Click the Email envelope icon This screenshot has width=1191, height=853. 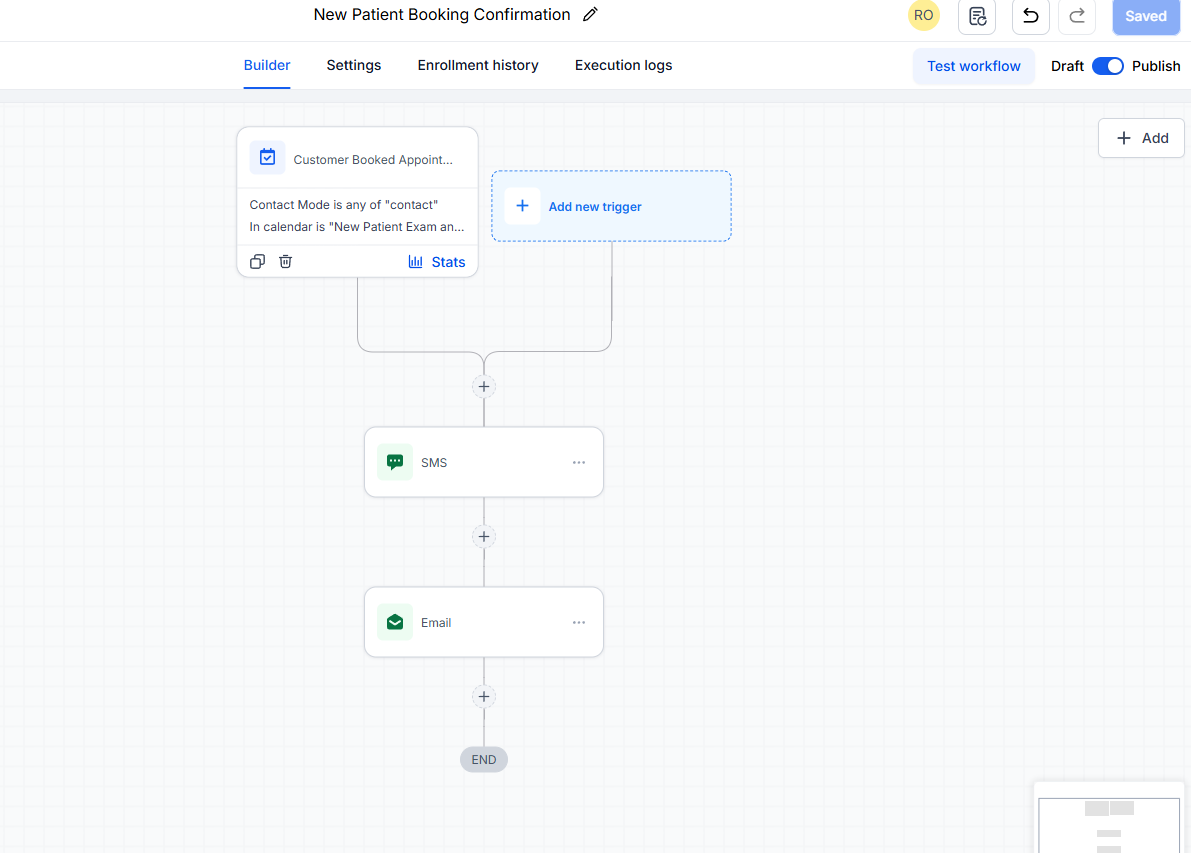(x=395, y=622)
